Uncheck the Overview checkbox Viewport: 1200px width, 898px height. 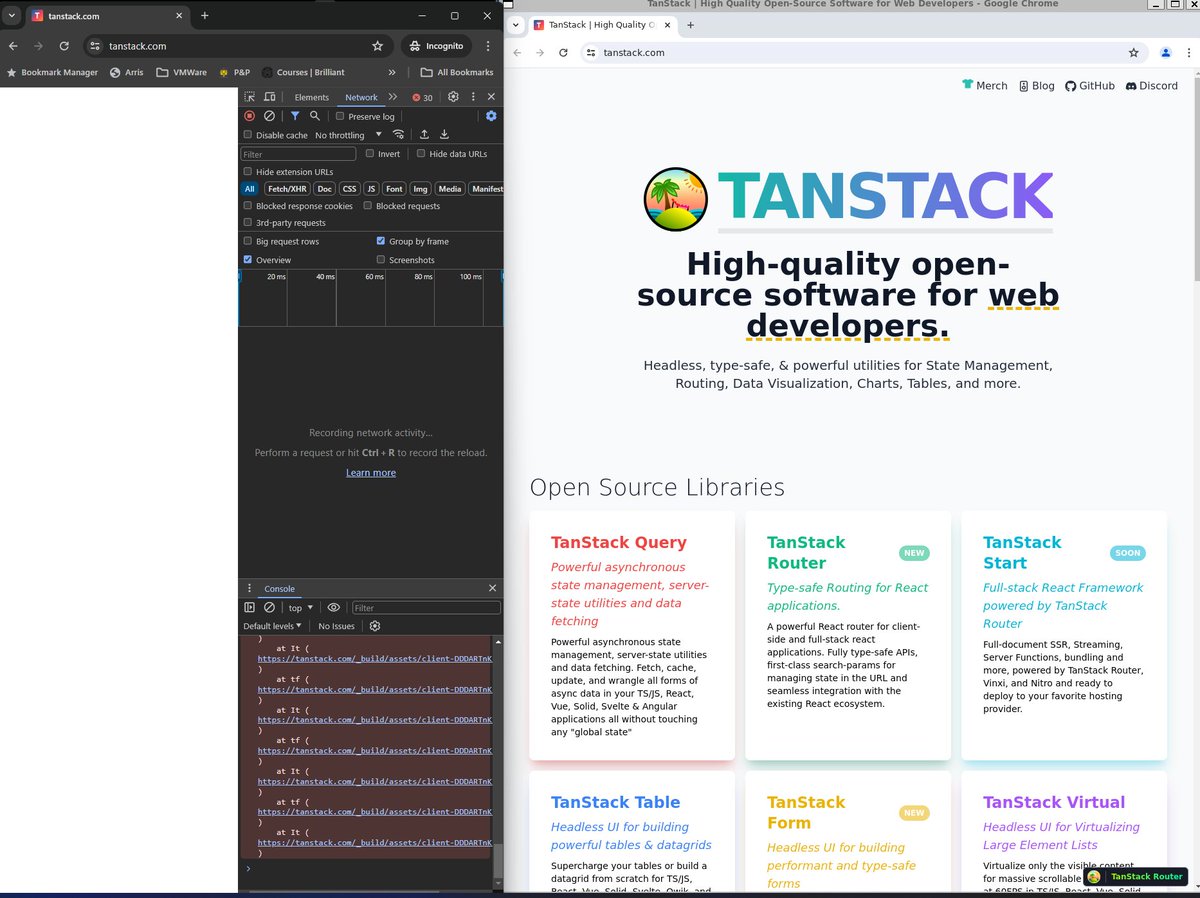click(248, 260)
